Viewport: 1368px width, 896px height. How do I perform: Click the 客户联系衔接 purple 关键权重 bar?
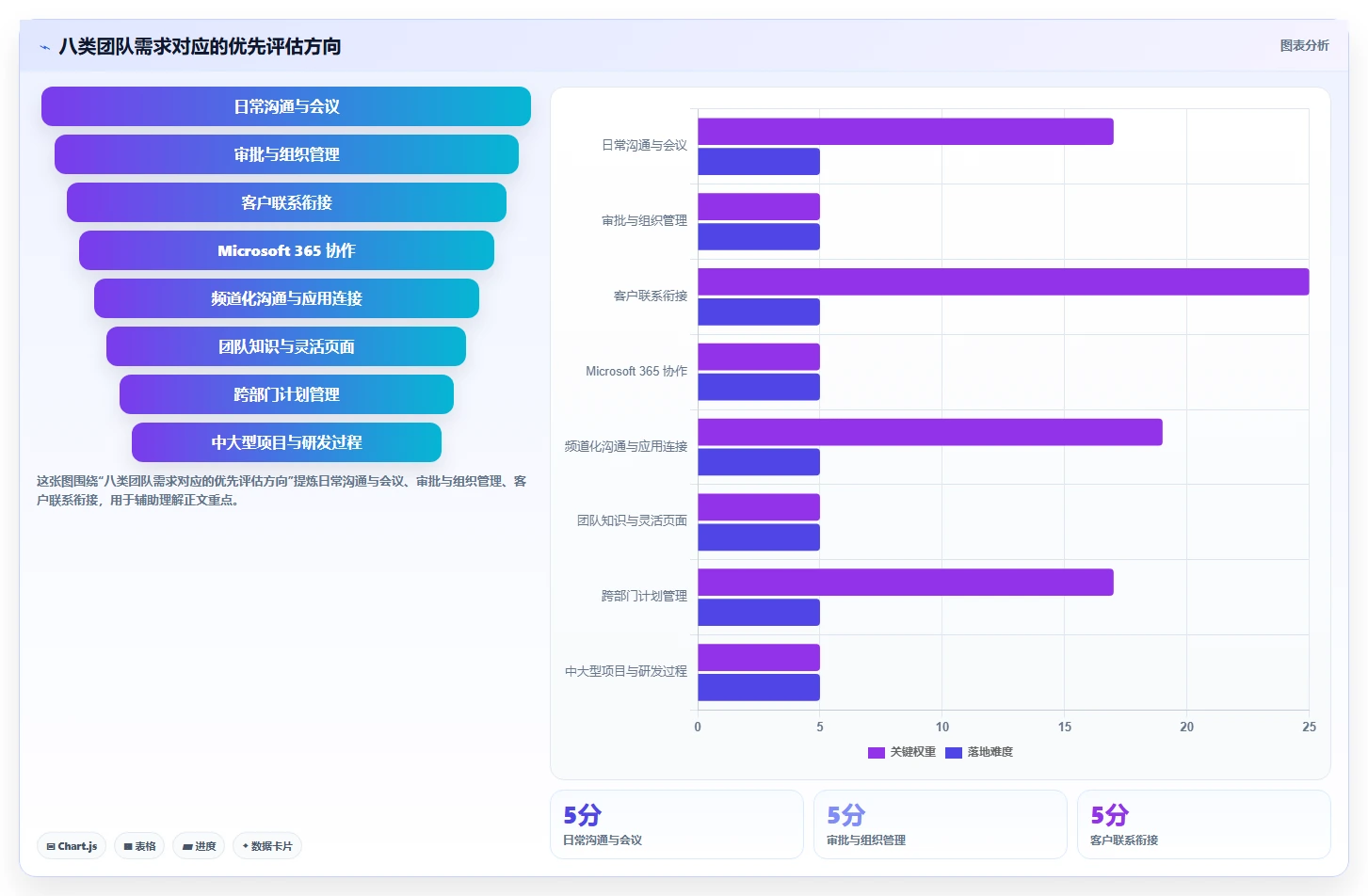[1004, 282]
